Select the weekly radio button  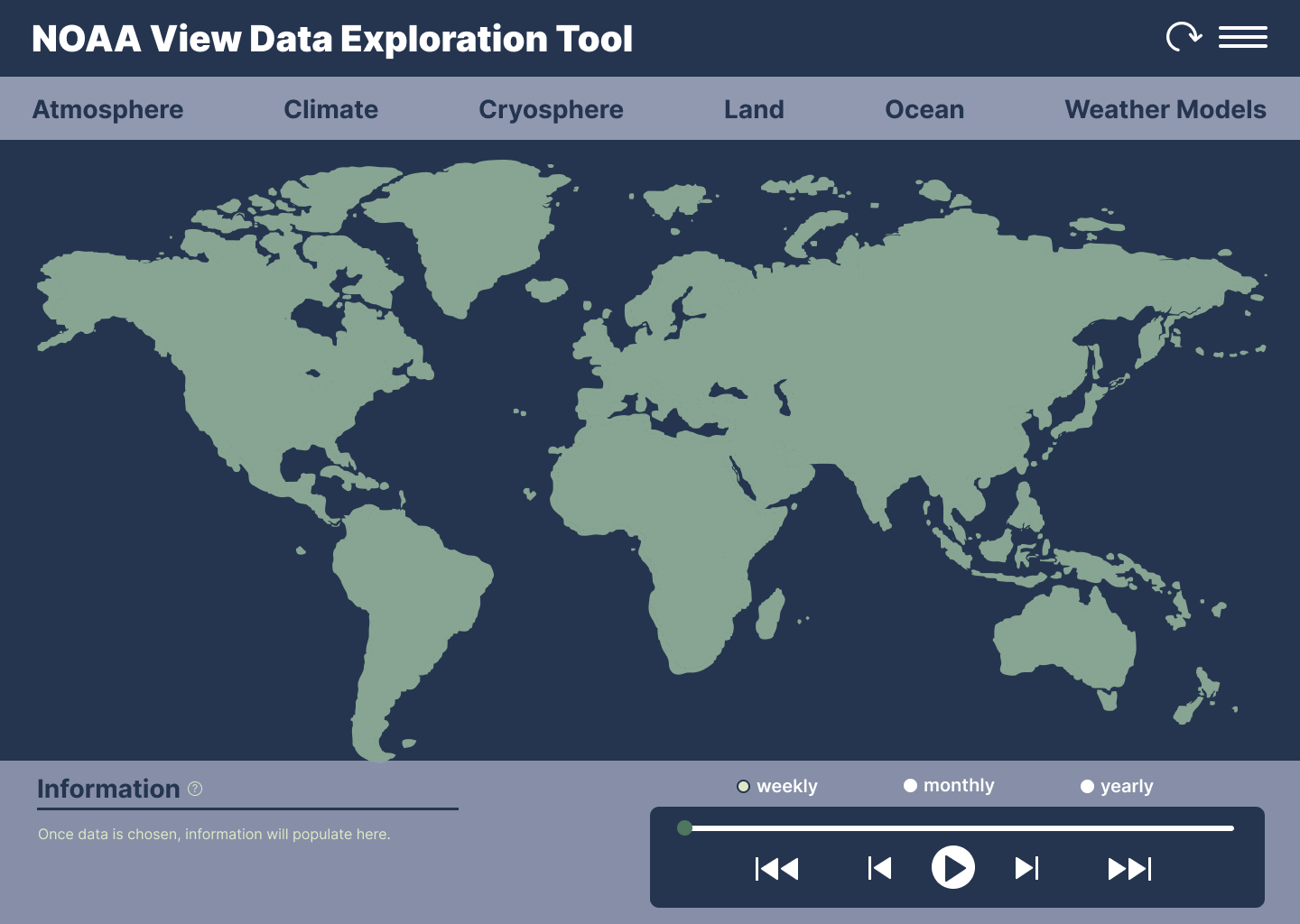[x=743, y=786]
